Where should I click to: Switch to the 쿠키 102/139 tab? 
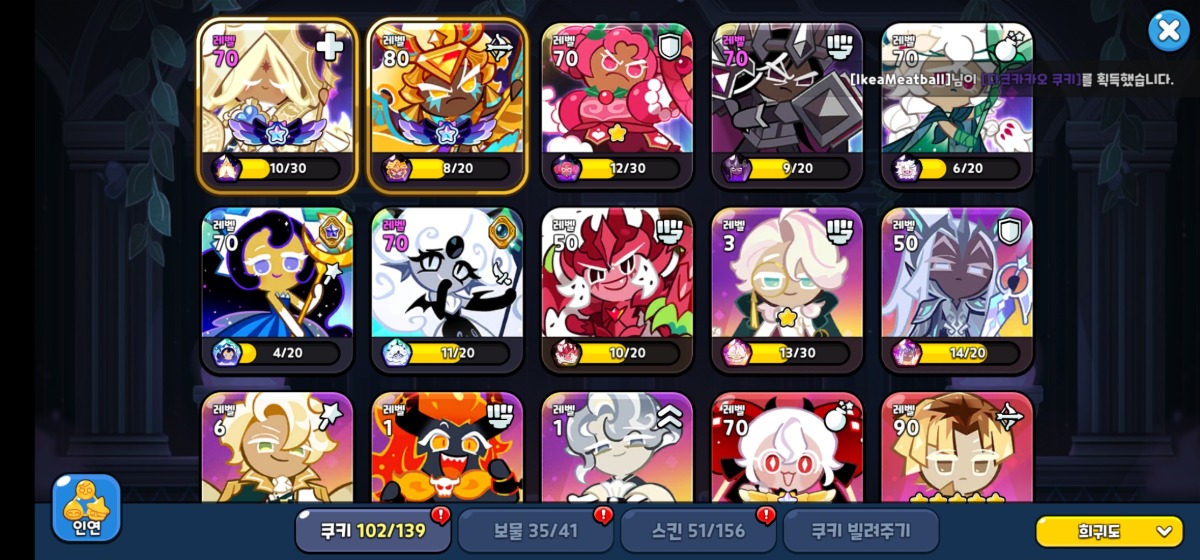(x=372, y=530)
